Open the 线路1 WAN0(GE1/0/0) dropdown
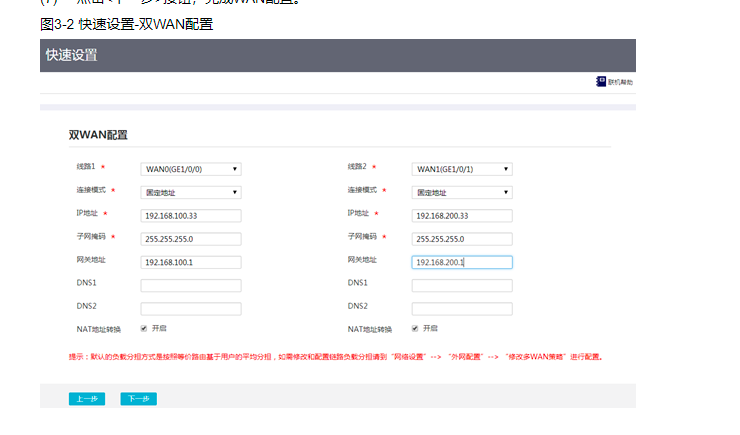Image resolution: width=740 pixels, height=435 pixels. point(191,169)
